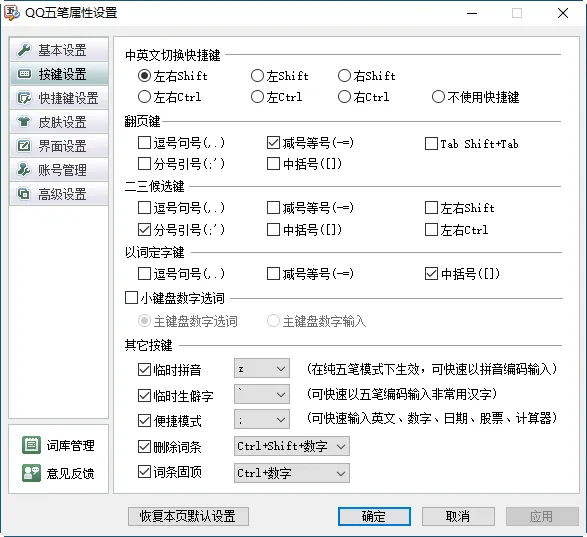Switch to 高级设置 tab
The image size is (587, 537).
coord(59,194)
